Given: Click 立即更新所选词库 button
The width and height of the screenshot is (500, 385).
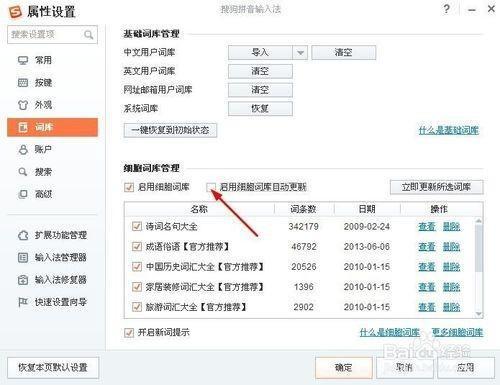Looking at the screenshot, I should [437, 187].
